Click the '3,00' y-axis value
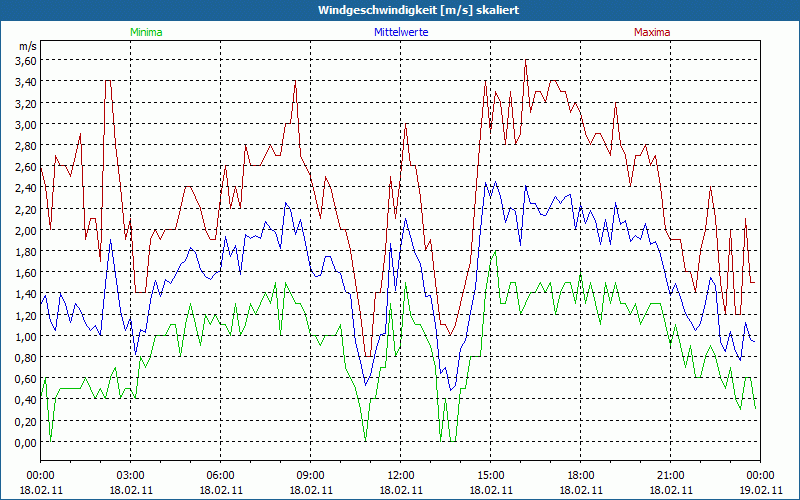This screenshot has height=500, width=800. [x=26, y=124]
